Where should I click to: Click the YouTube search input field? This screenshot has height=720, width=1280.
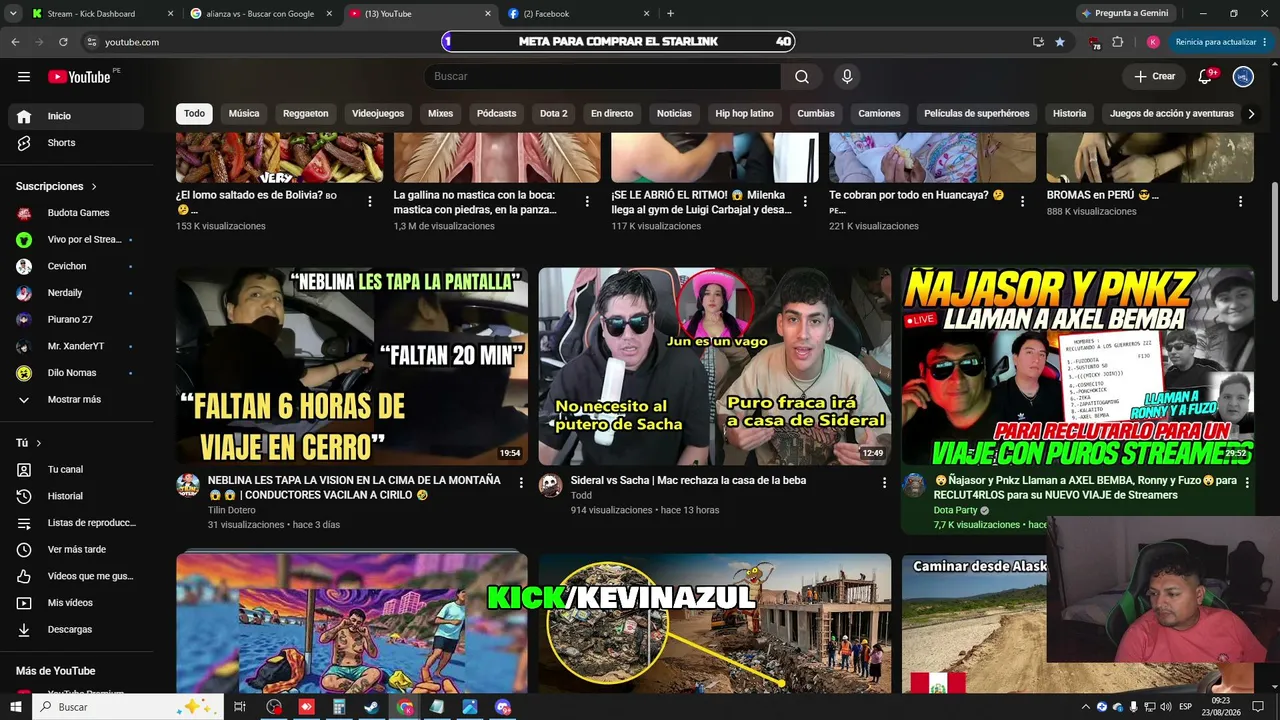point(603,77)
